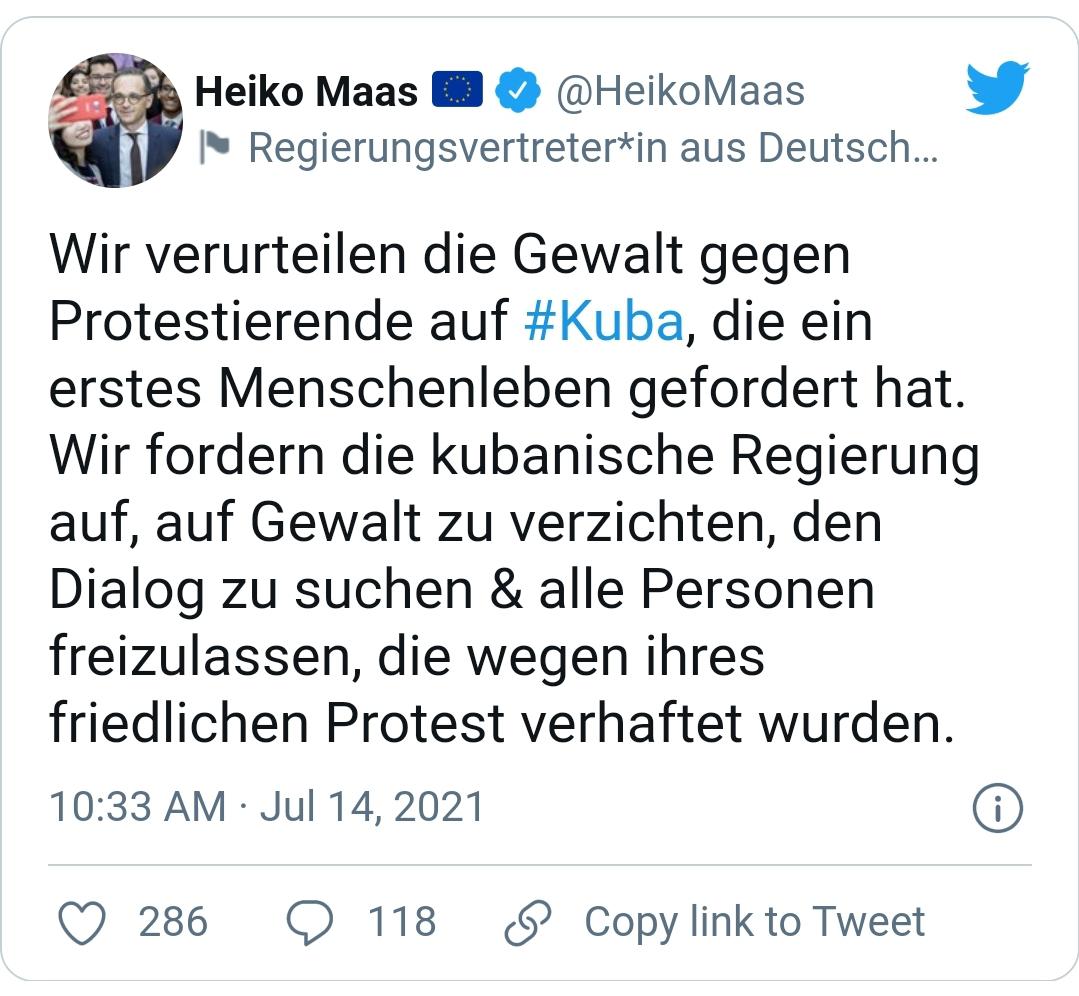Open the @HeikoMaas handle link
This screenshot has height=996, width=1079.
point(680,92)
